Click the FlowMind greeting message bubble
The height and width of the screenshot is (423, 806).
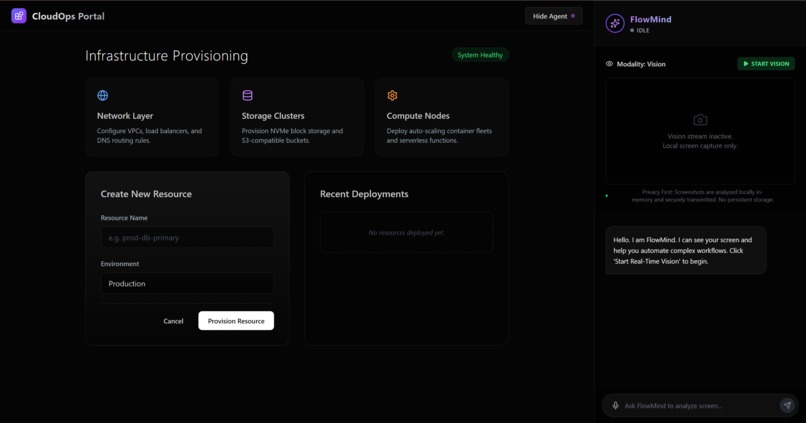(686, 250)
